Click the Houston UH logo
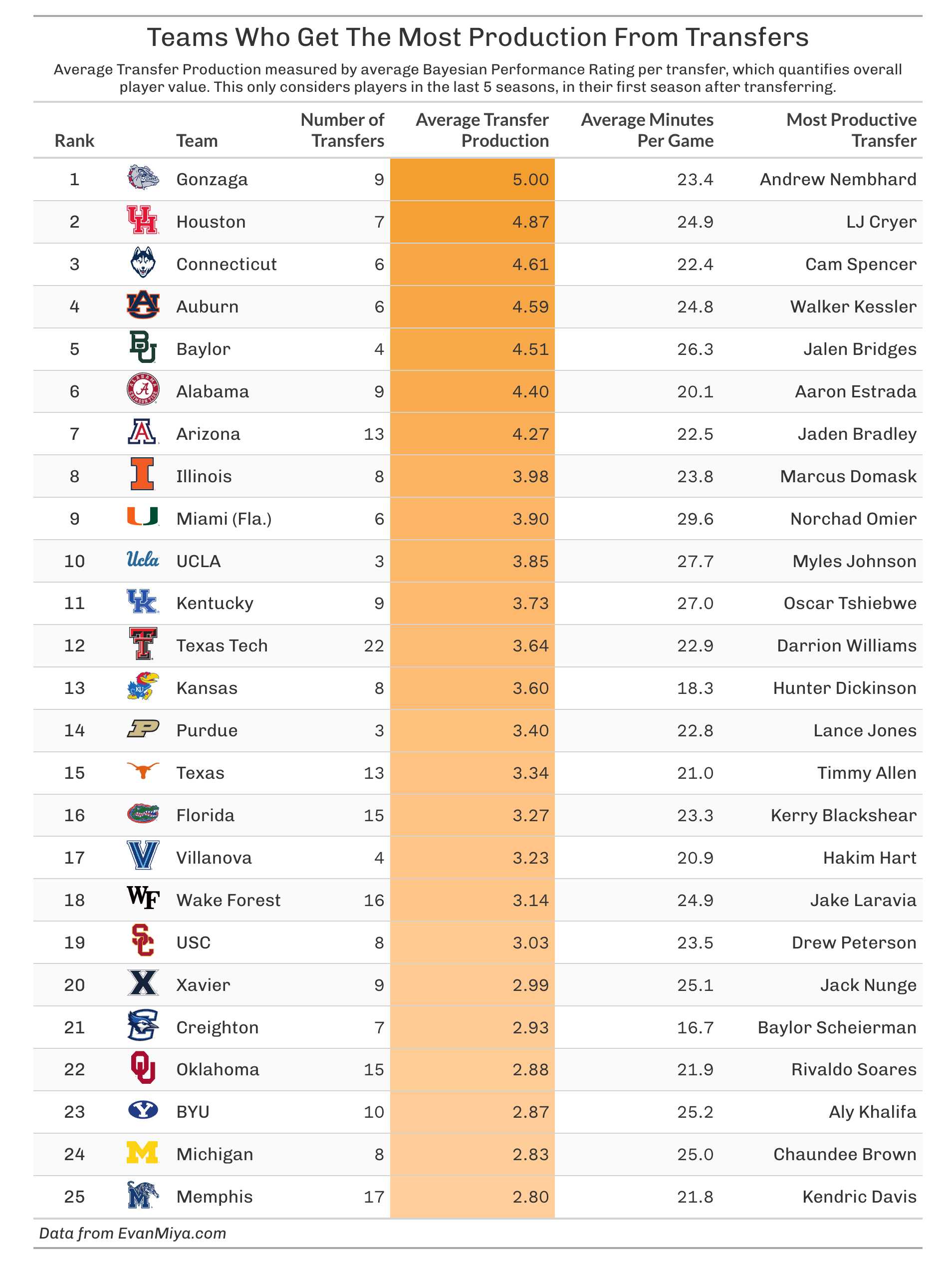The width and height of the screenshot is (952, 1268). tap(143, 221)
